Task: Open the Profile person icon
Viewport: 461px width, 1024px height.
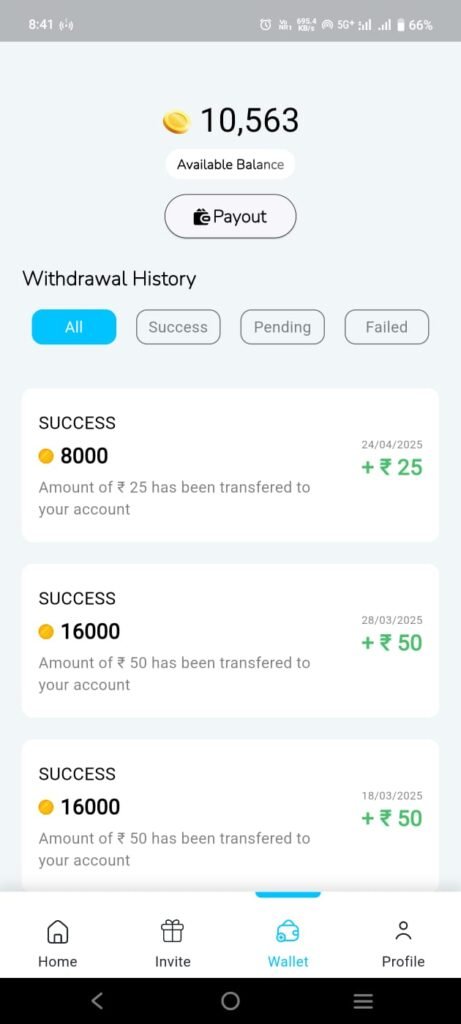Action: pyautogui.click(x=403, y=931)
